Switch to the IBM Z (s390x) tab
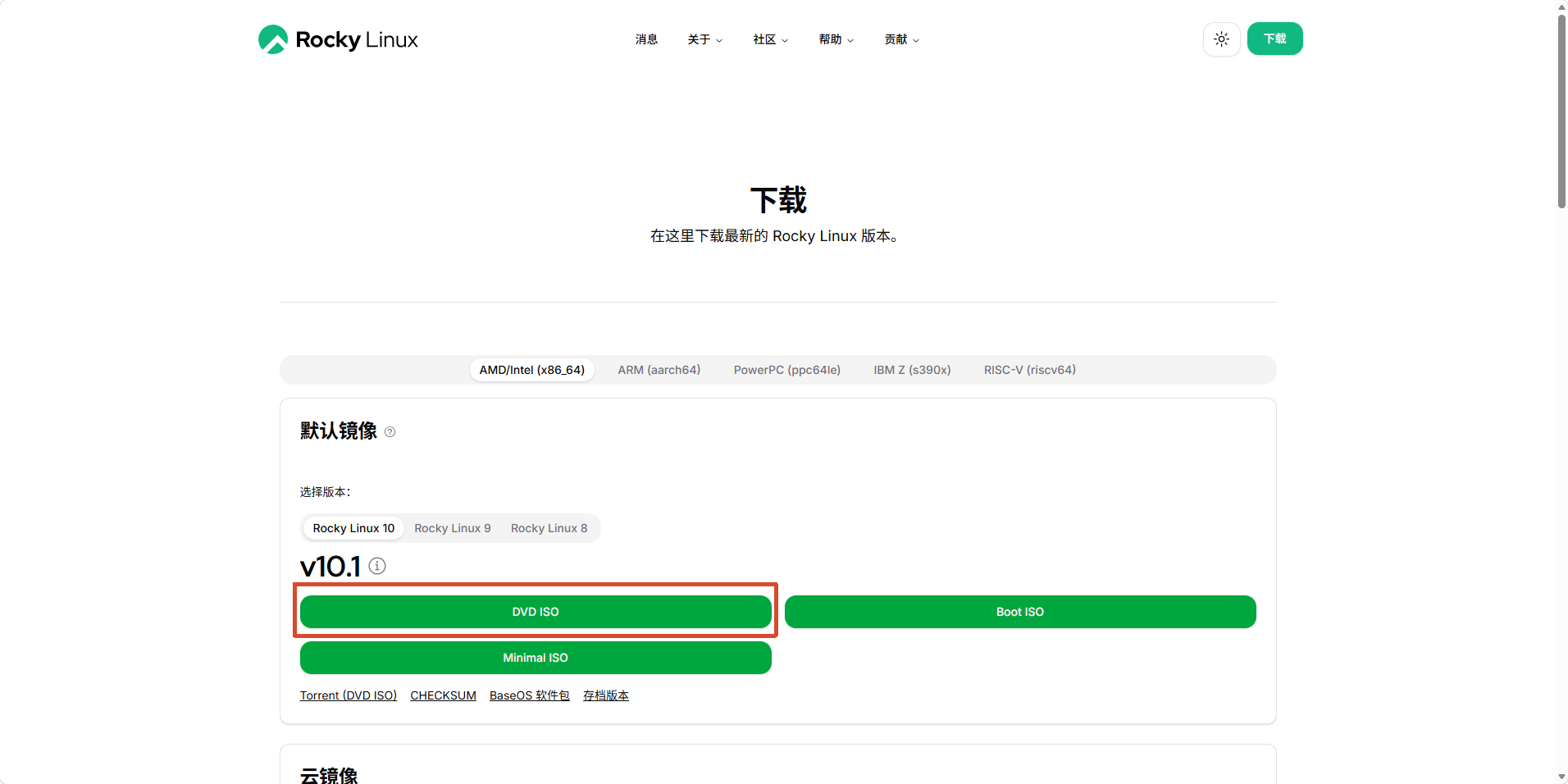This screenshot has height=784, width=1568. 913,370
